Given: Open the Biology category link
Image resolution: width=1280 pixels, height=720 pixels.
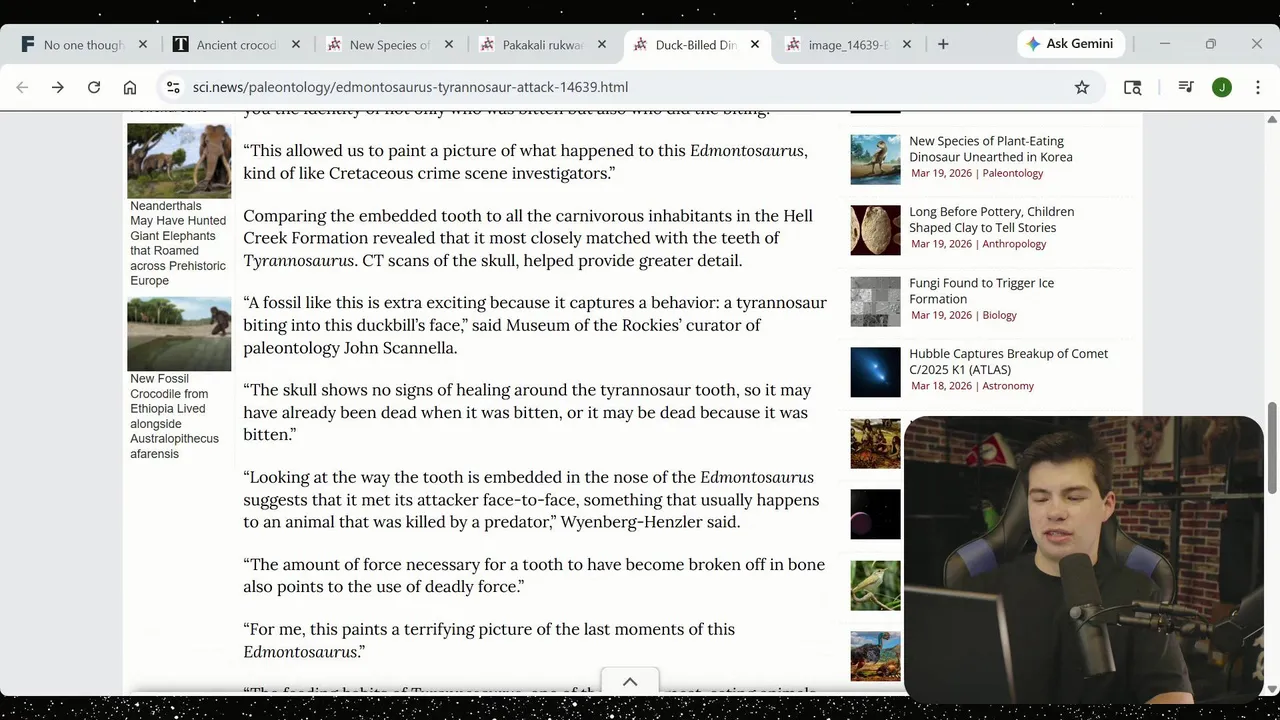Looking at the screenshot, I should click(999, 315).
